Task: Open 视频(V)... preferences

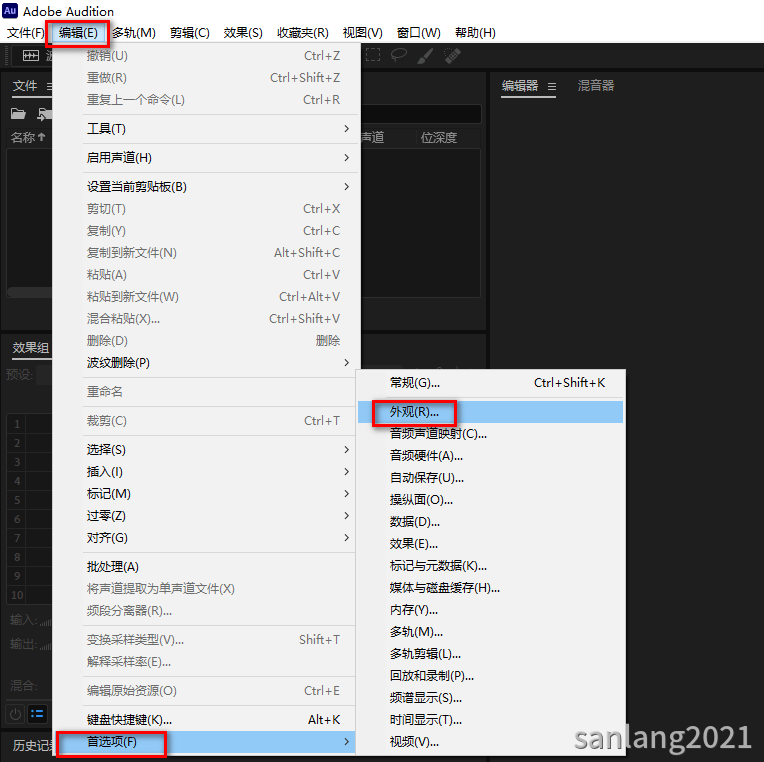Action: click(490, 742)
